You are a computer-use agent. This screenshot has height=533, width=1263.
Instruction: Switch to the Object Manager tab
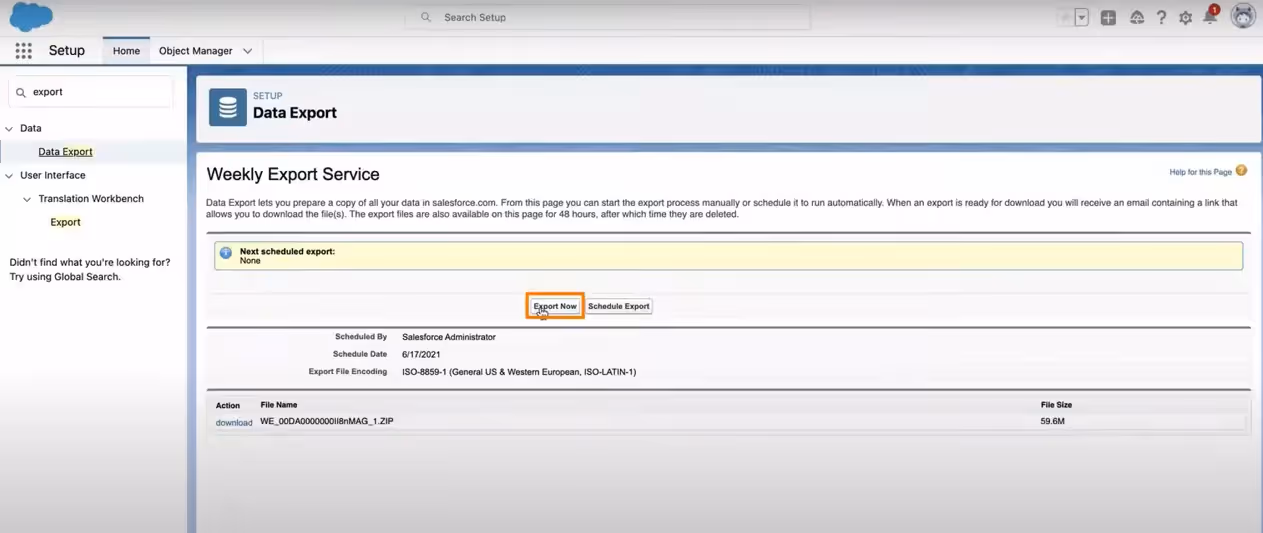coord(196,51)
